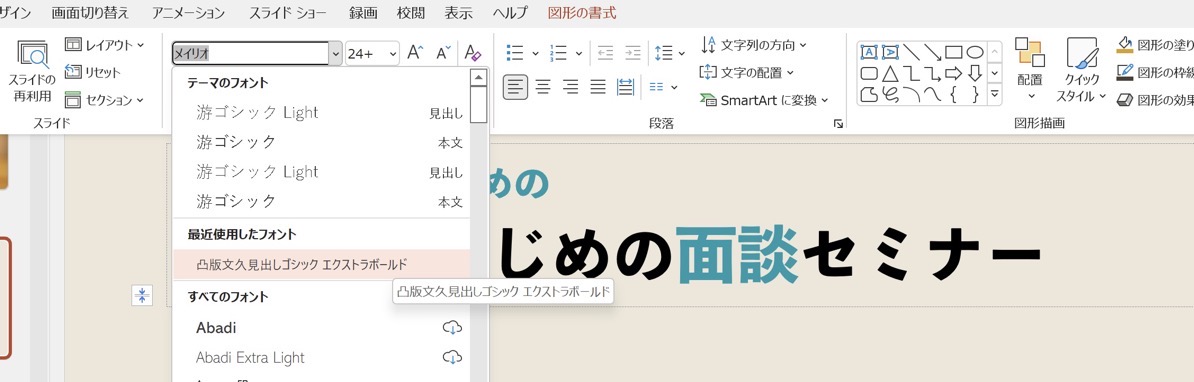Image resolution: width=1194 pixels, height=382 pixels.
Task: Choose the Abadi font entry
Action: 321,327
